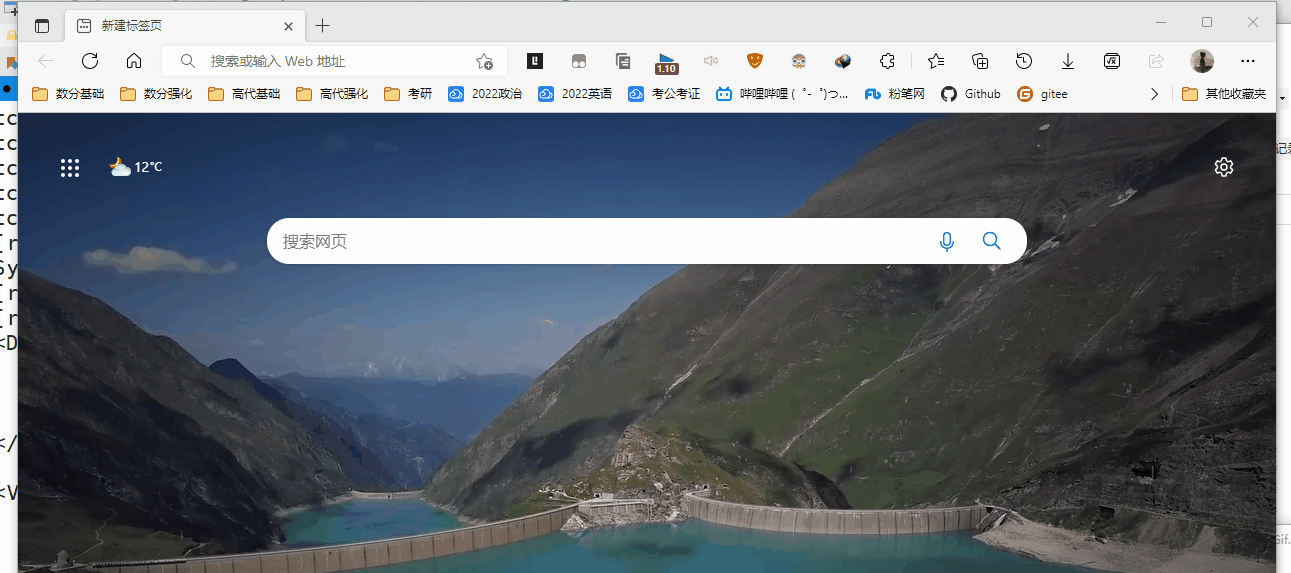Start voice search with microphone icon
The image size is (1291, 573).
(946, 241)
